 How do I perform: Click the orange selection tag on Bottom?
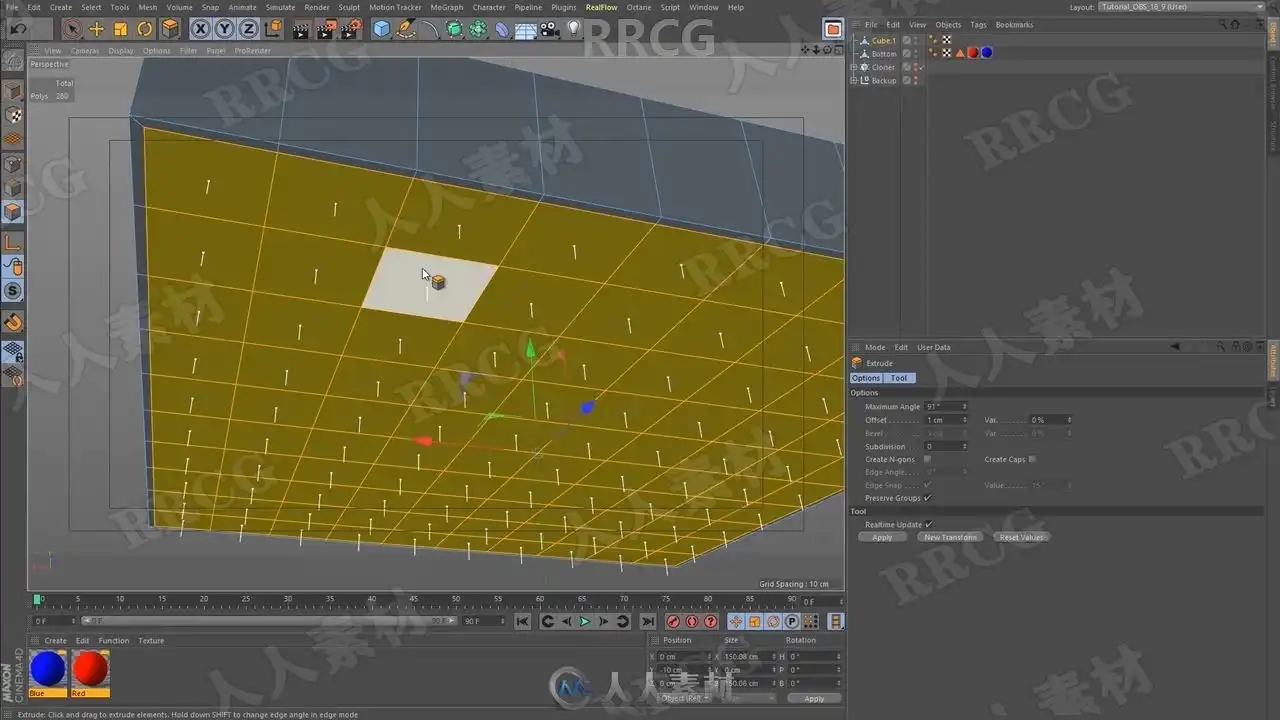point(960,53)
